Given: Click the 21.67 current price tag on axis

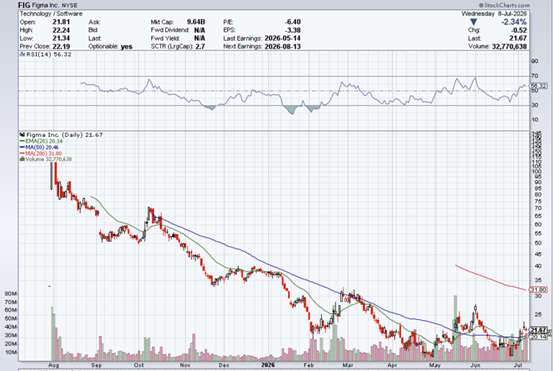Looking at the screenshot, I should click(539, 330).
